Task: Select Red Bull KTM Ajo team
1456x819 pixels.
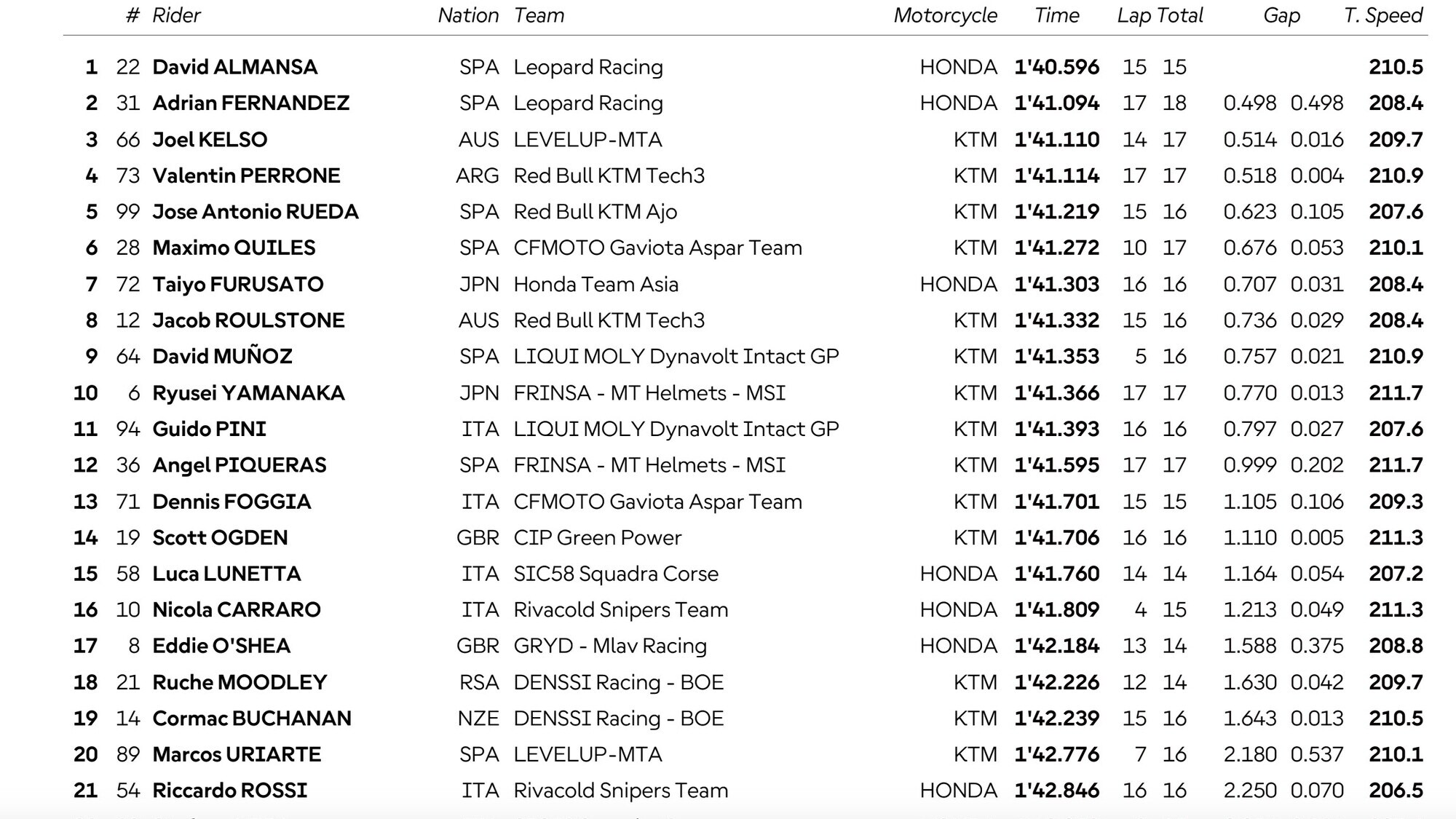Action: (595, 212)
